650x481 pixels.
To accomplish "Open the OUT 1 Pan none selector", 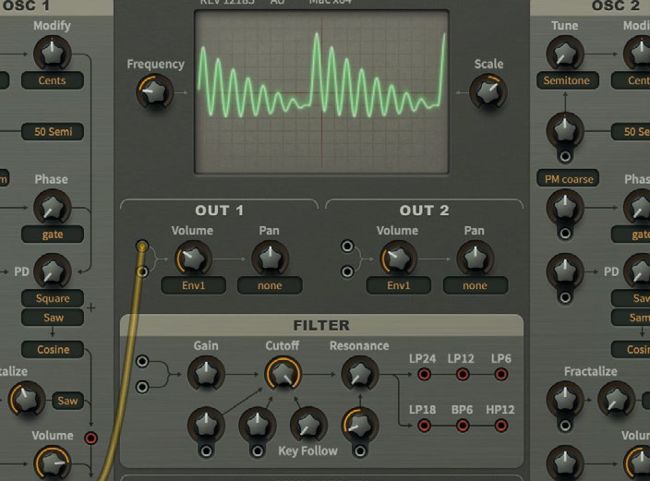I will (270, 286).
